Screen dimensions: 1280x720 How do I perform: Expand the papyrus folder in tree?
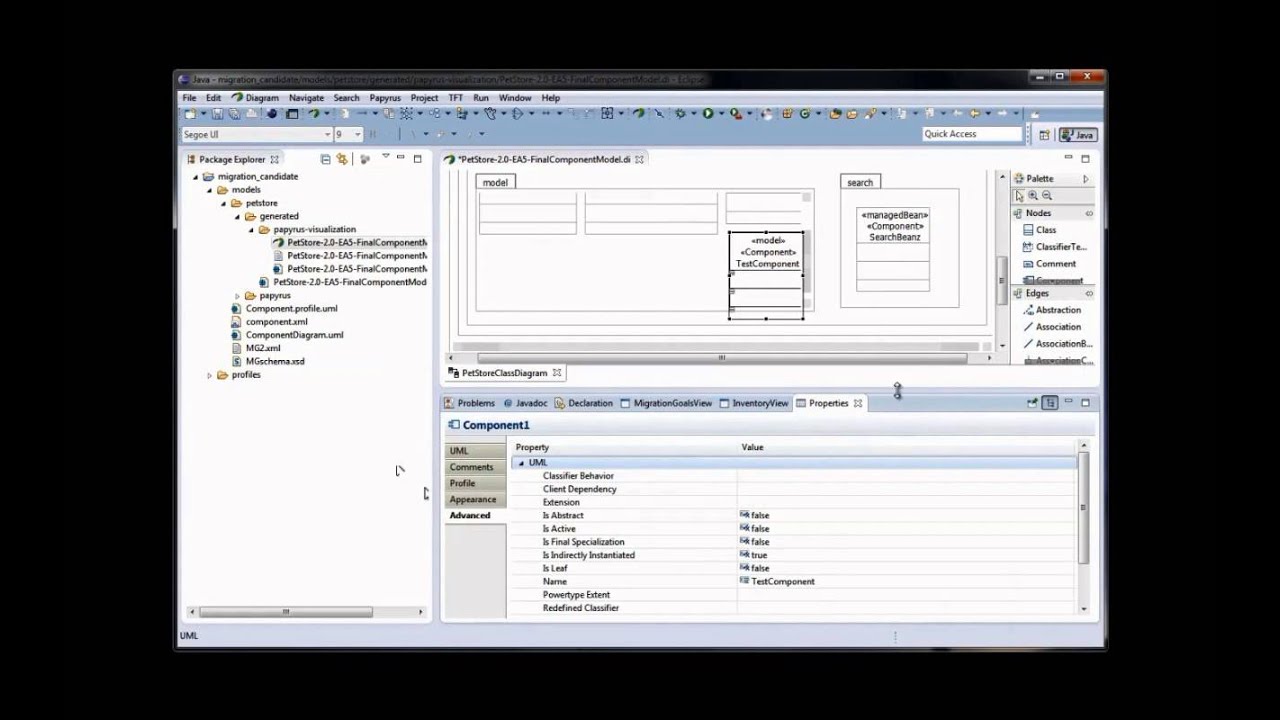[238, 296]
